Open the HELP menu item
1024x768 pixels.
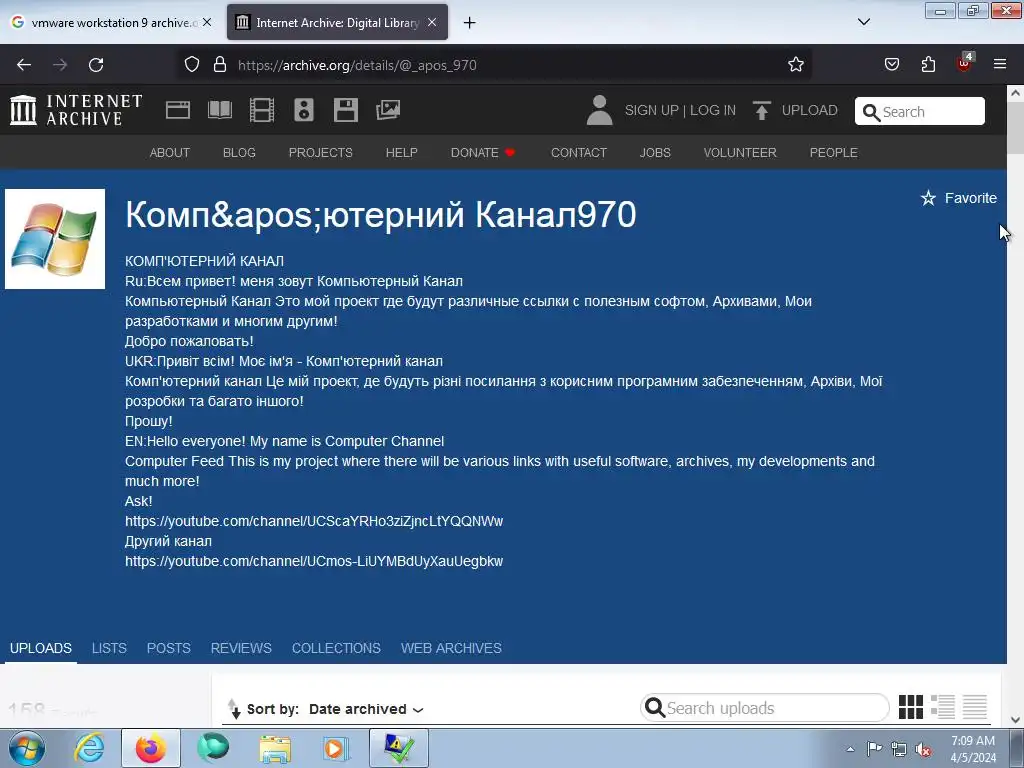402,153
